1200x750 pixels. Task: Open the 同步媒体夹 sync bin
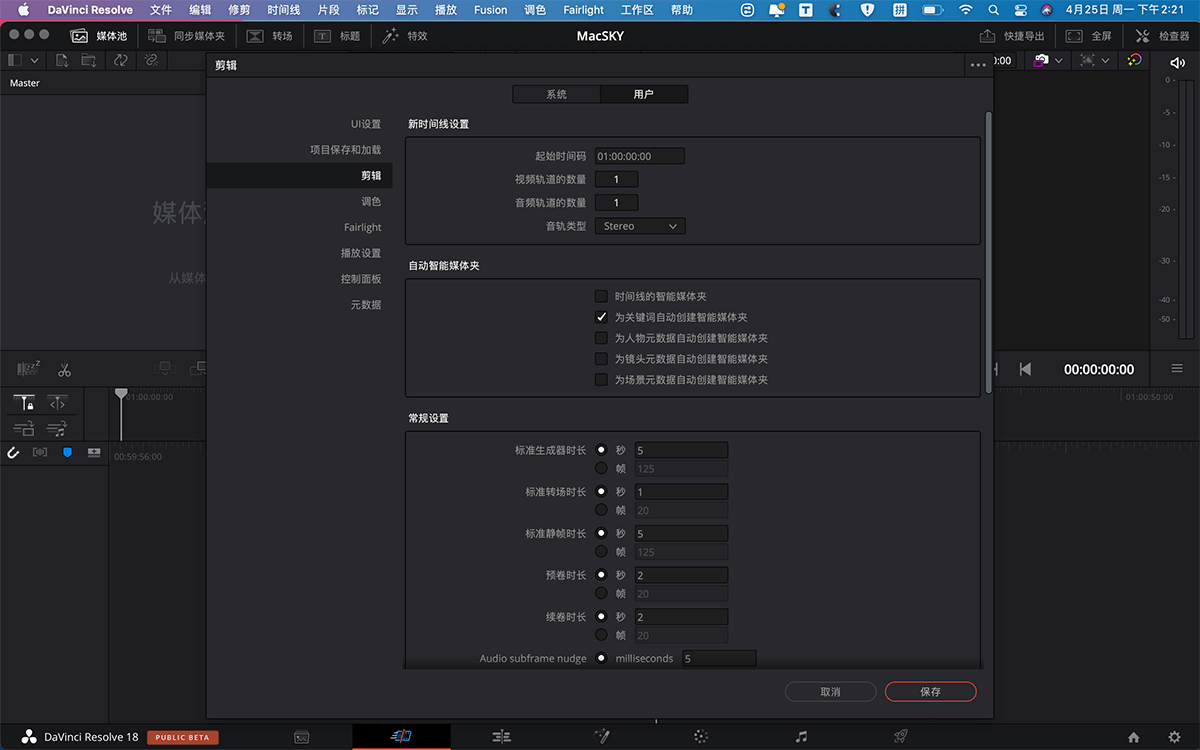coord(187,36)
